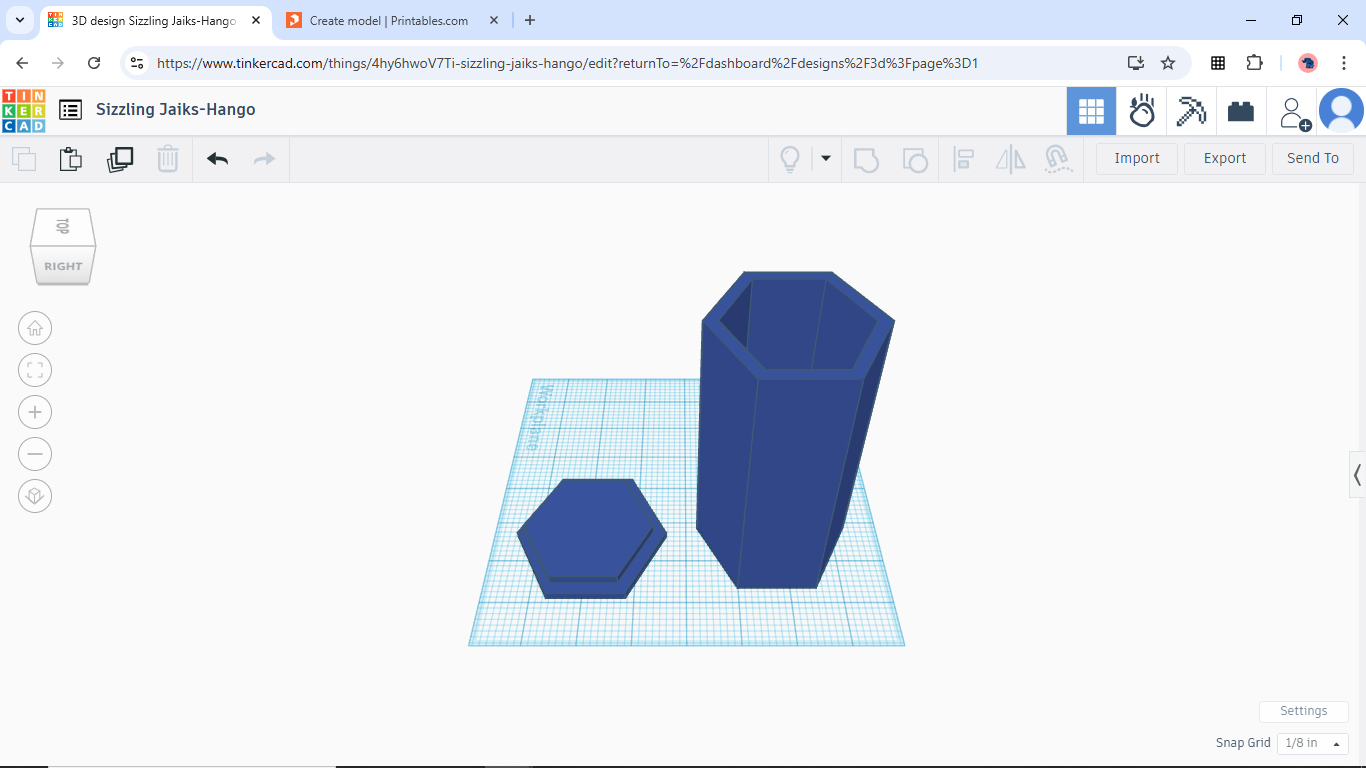Click the invite collaborator icon

pyautogui.click(x=1295, y=112)
